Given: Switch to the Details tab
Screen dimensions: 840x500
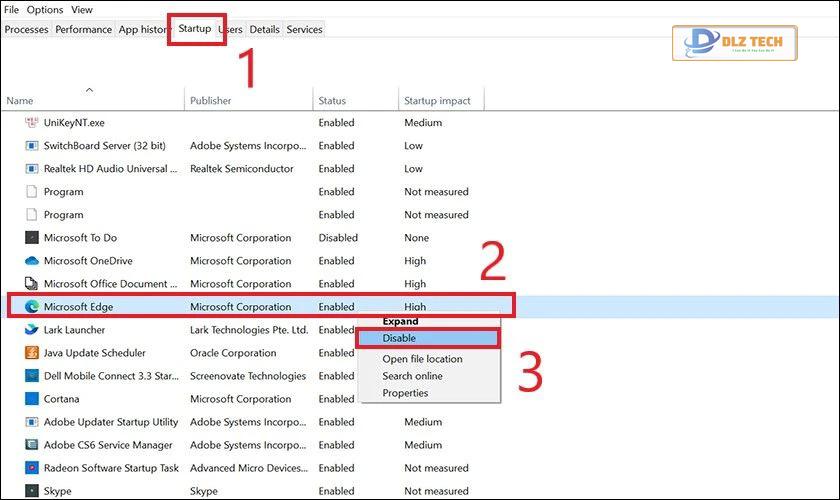Looking at the screenshot, I should [x=265, y=29].
